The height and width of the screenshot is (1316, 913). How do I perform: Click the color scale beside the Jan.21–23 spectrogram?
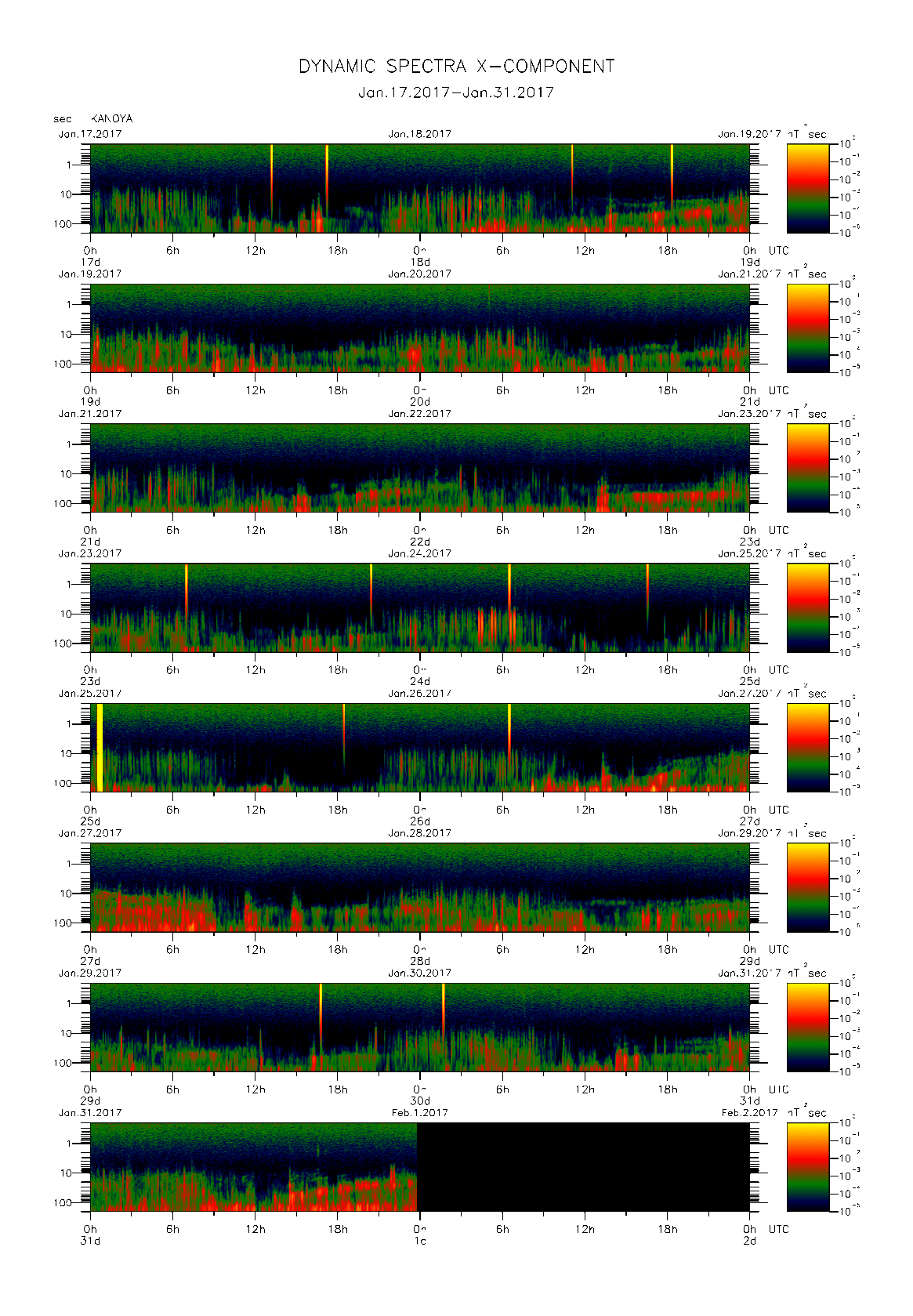point(808,468)
